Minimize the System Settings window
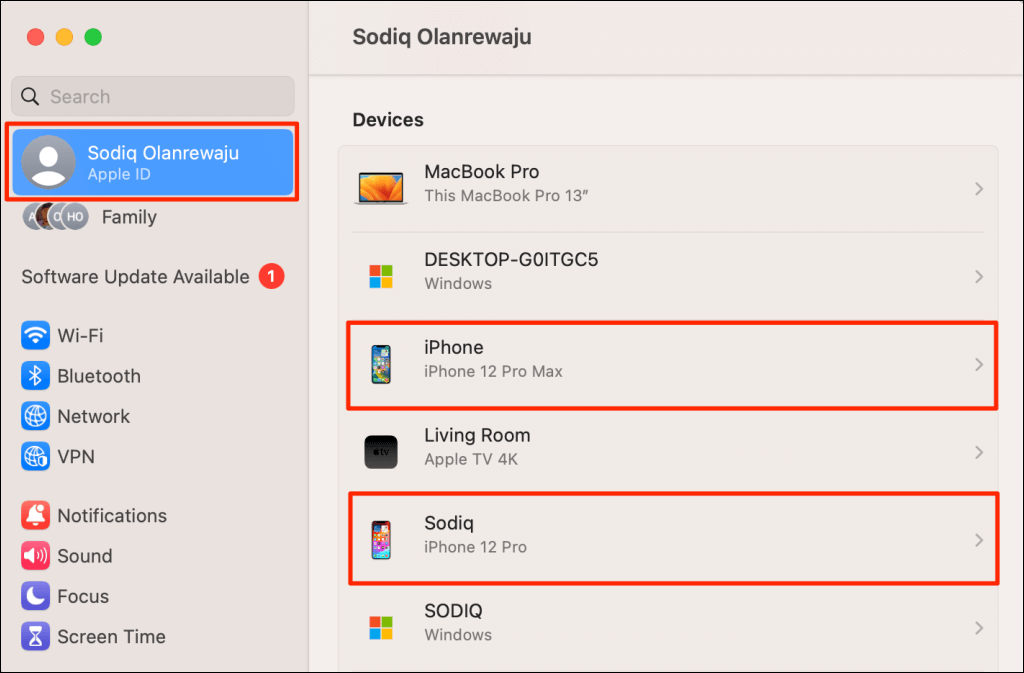This screenshot has height=673, width=1024. (x=64, y=37)
